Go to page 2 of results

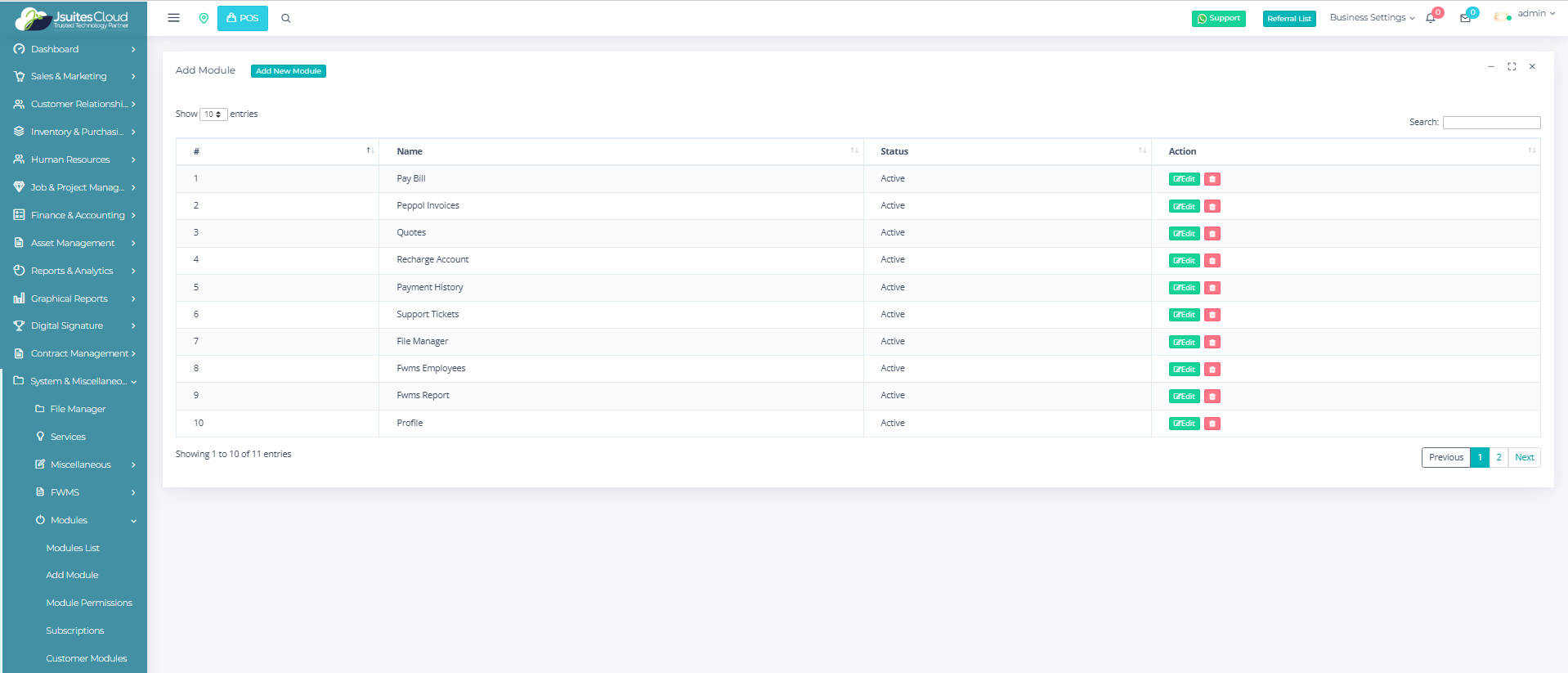pyautogui.click(x=1499, y=457)
